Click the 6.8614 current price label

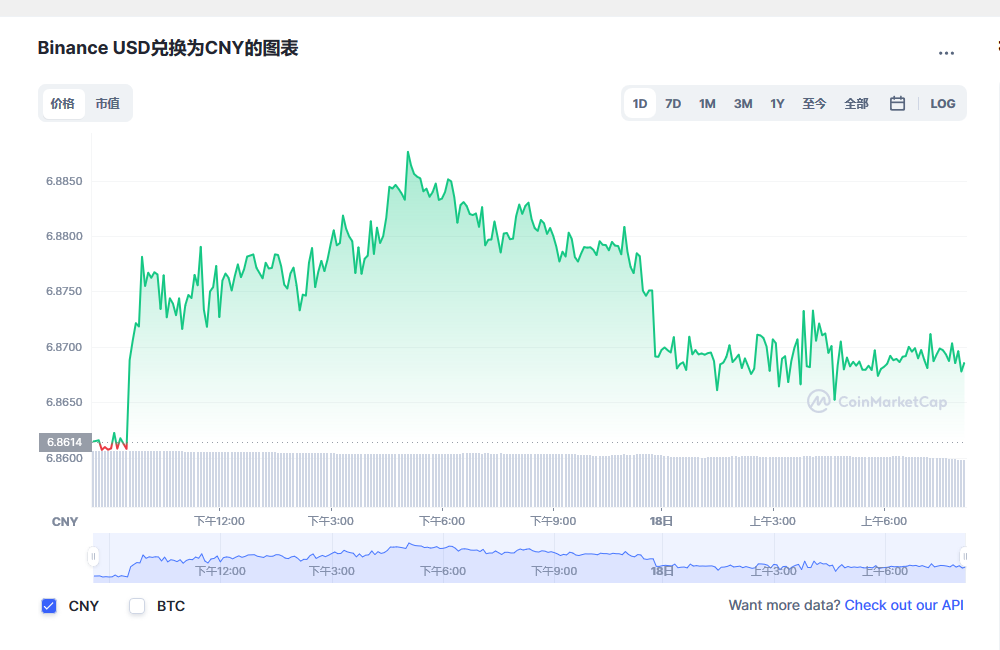coord(65,442)
